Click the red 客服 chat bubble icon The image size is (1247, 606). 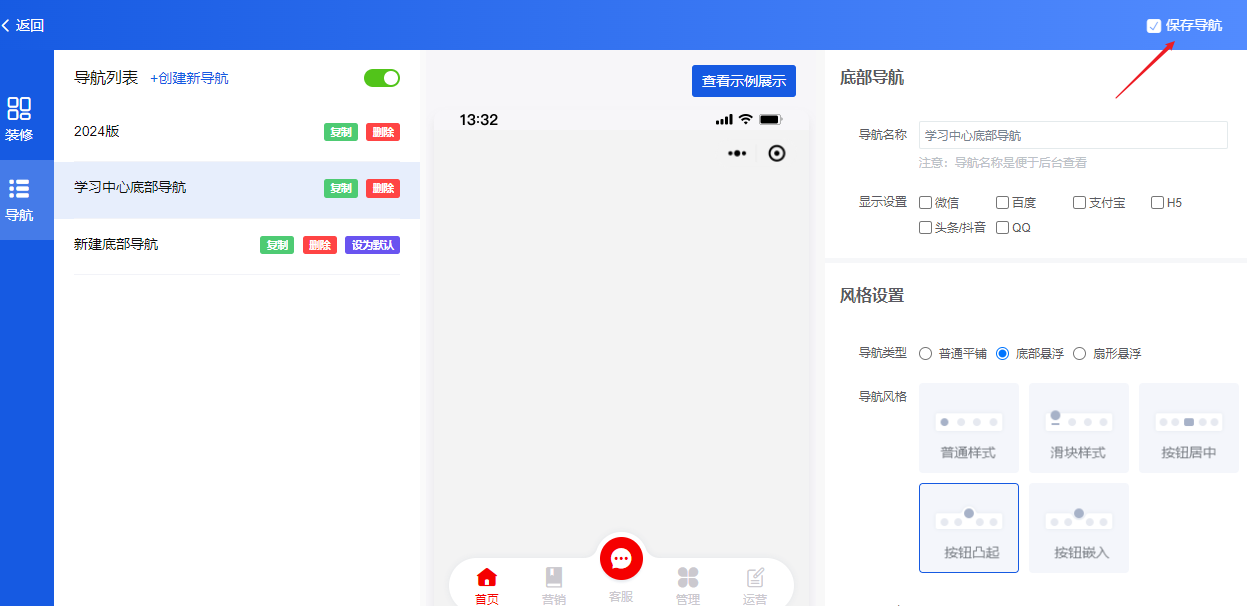point(621,559)
